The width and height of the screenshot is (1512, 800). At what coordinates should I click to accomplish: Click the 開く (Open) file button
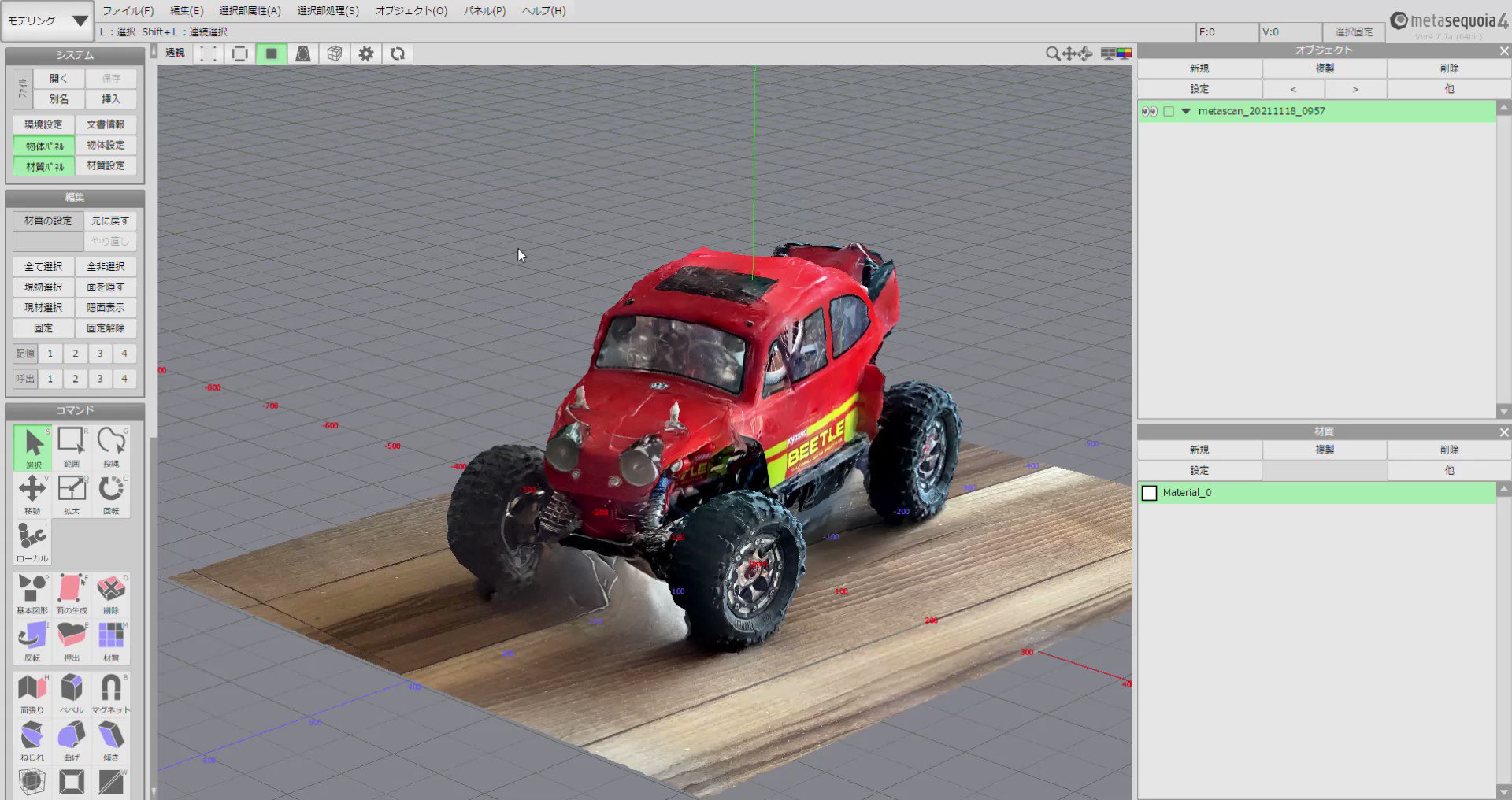[x=58, y=78]
